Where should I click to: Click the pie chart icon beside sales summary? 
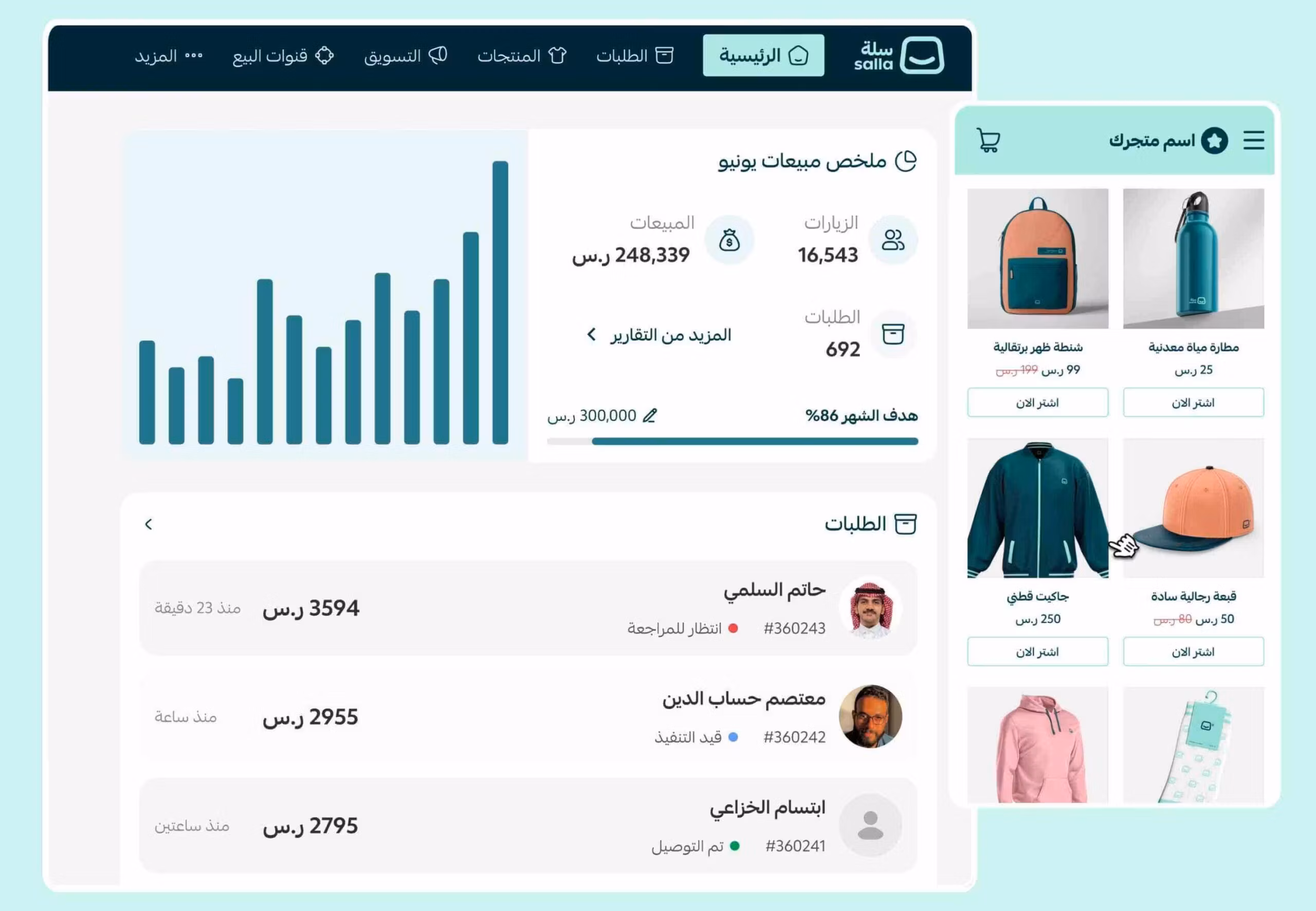click(905, 161)
